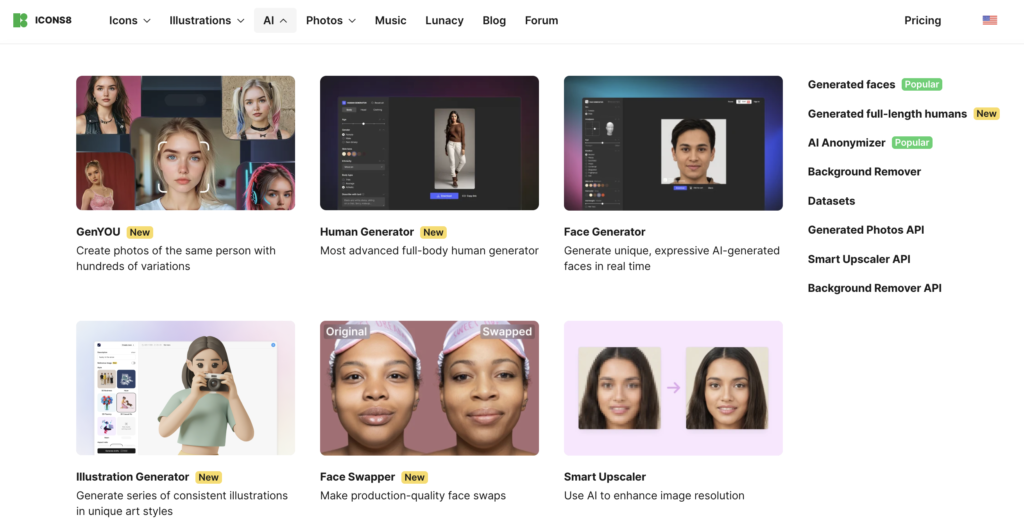Click 'Generate unique, expressive AI-generated faces' description
Image resolution: width=1024 pixels, height=522 pixels.
click(672, 259)
